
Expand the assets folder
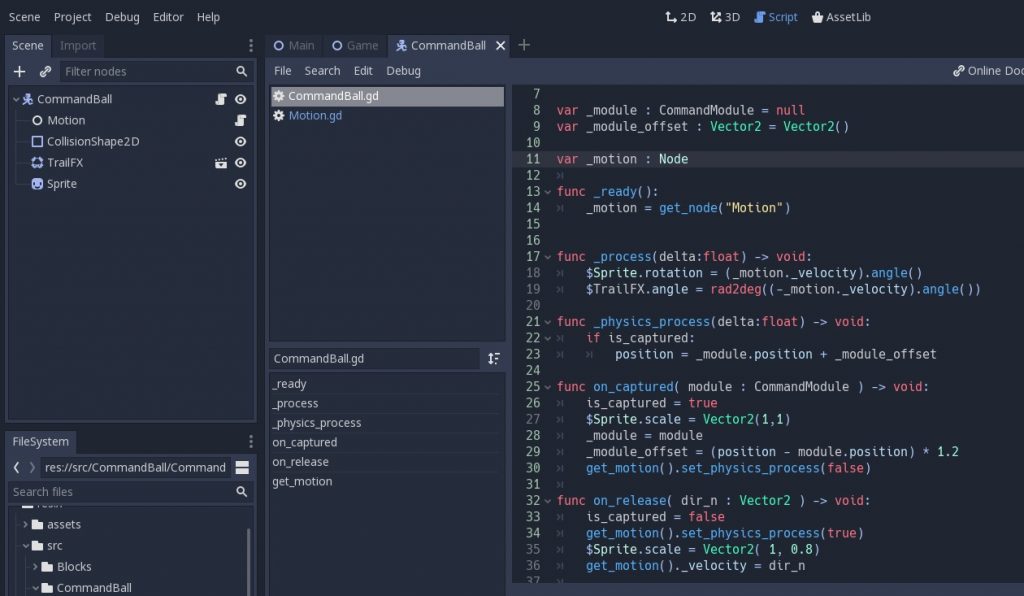pos(25,524)
